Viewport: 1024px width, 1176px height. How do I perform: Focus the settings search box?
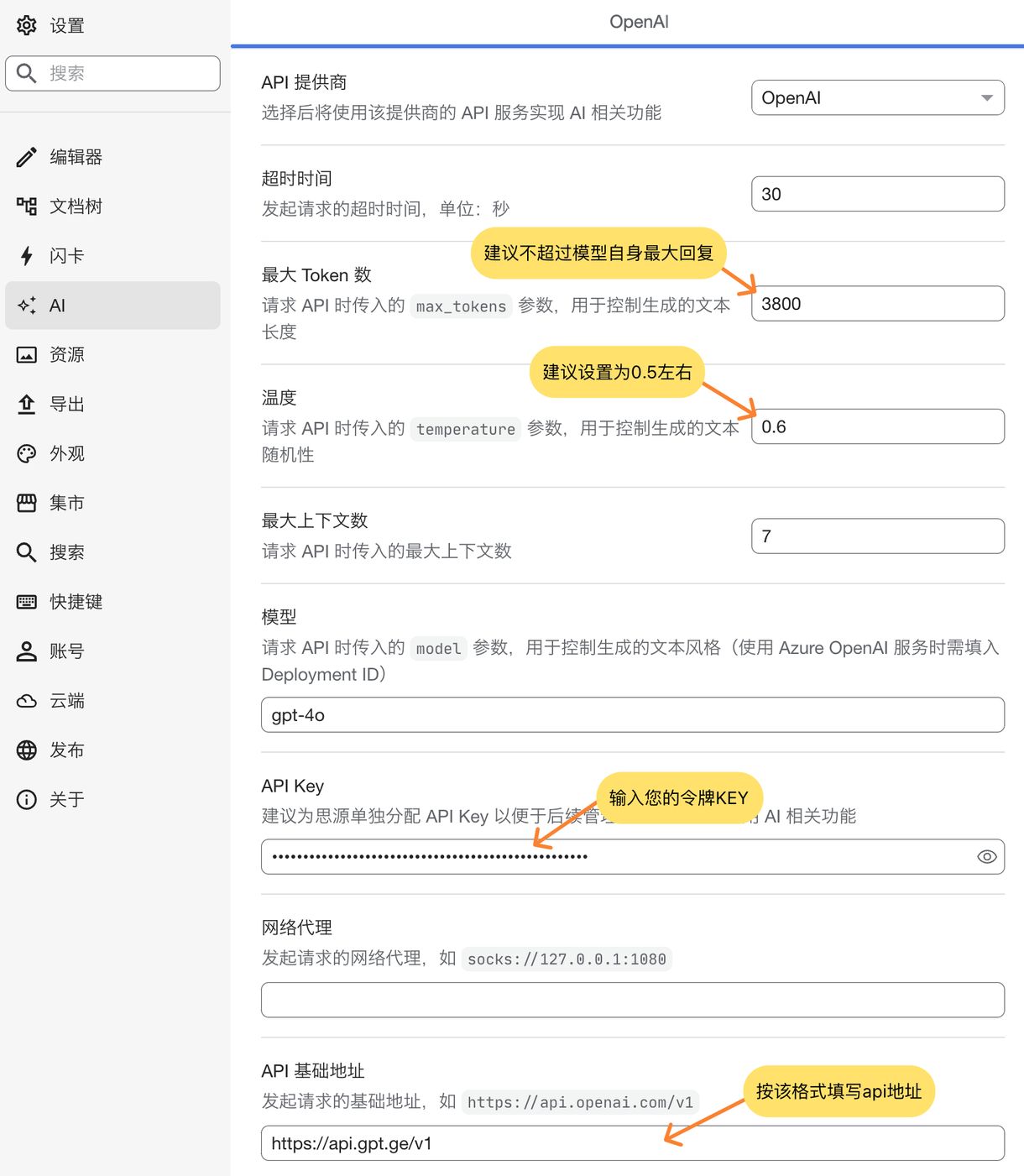(x=112, y=73)
